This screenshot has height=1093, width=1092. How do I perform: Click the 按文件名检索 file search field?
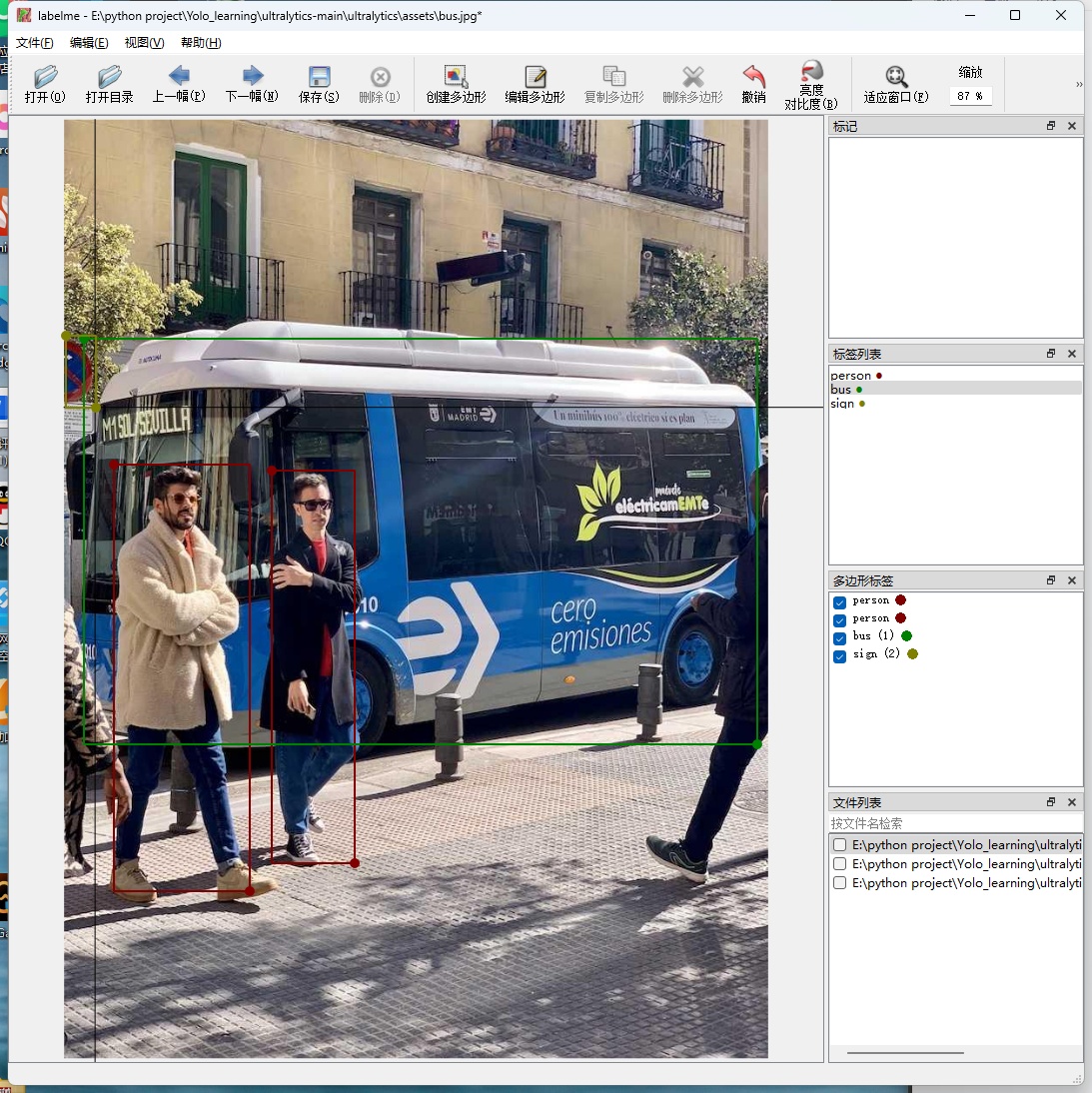point(955,823)
